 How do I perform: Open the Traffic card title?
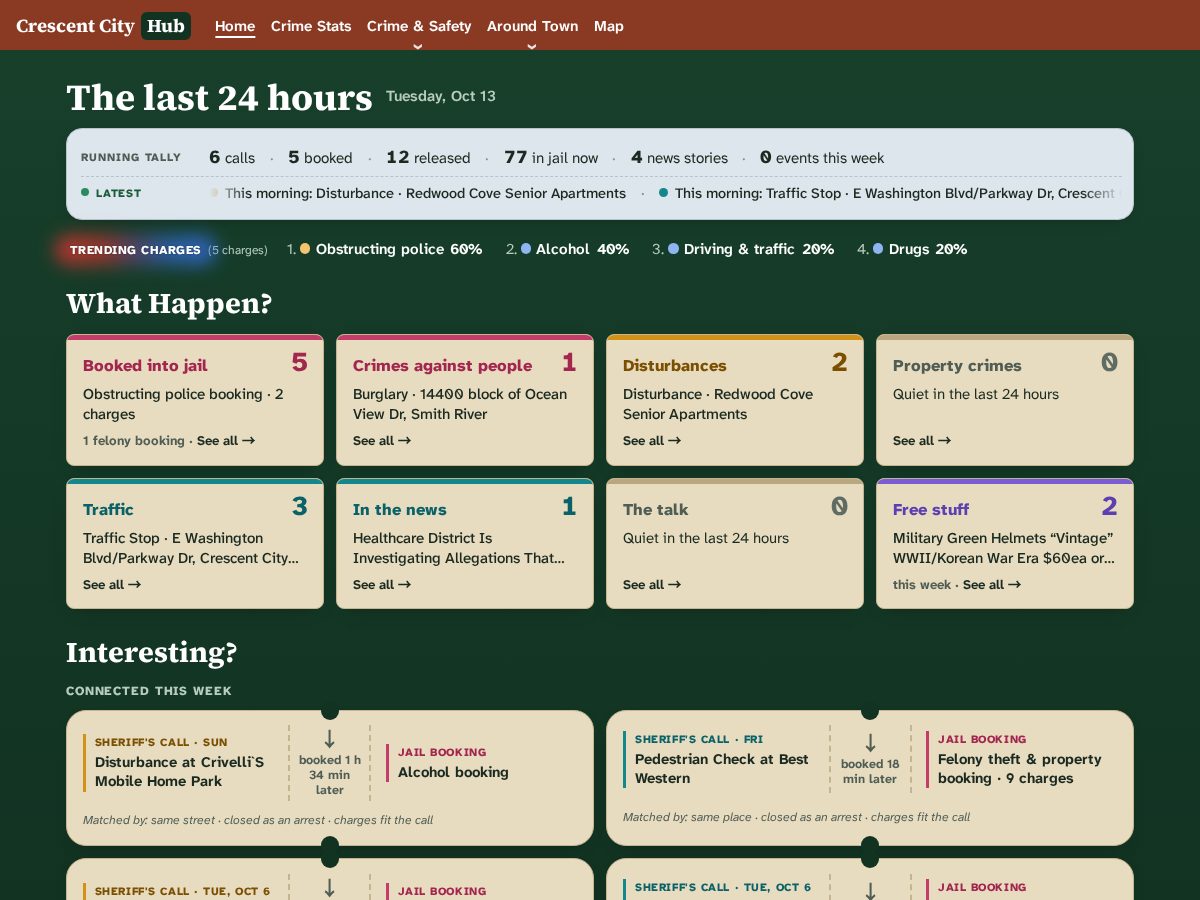tap(108, 509)
